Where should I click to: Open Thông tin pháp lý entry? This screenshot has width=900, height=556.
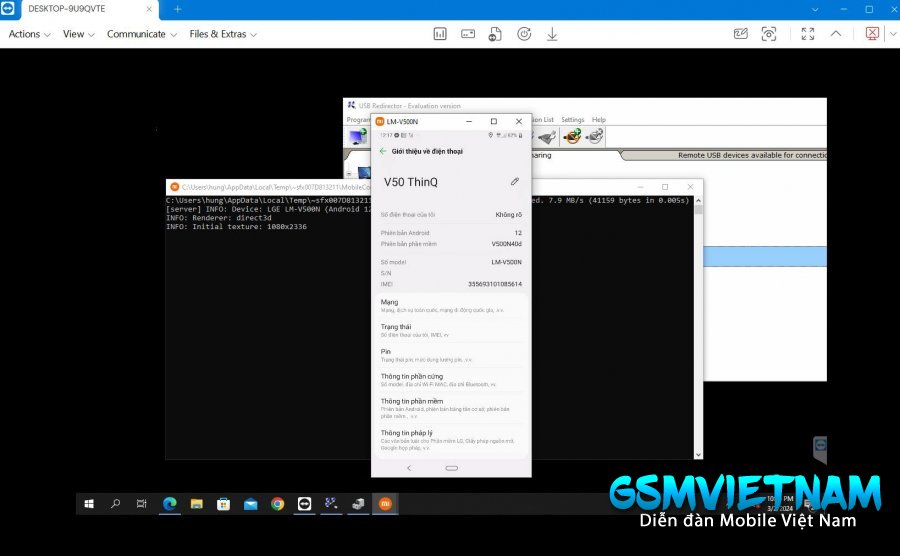pos(451,440)
